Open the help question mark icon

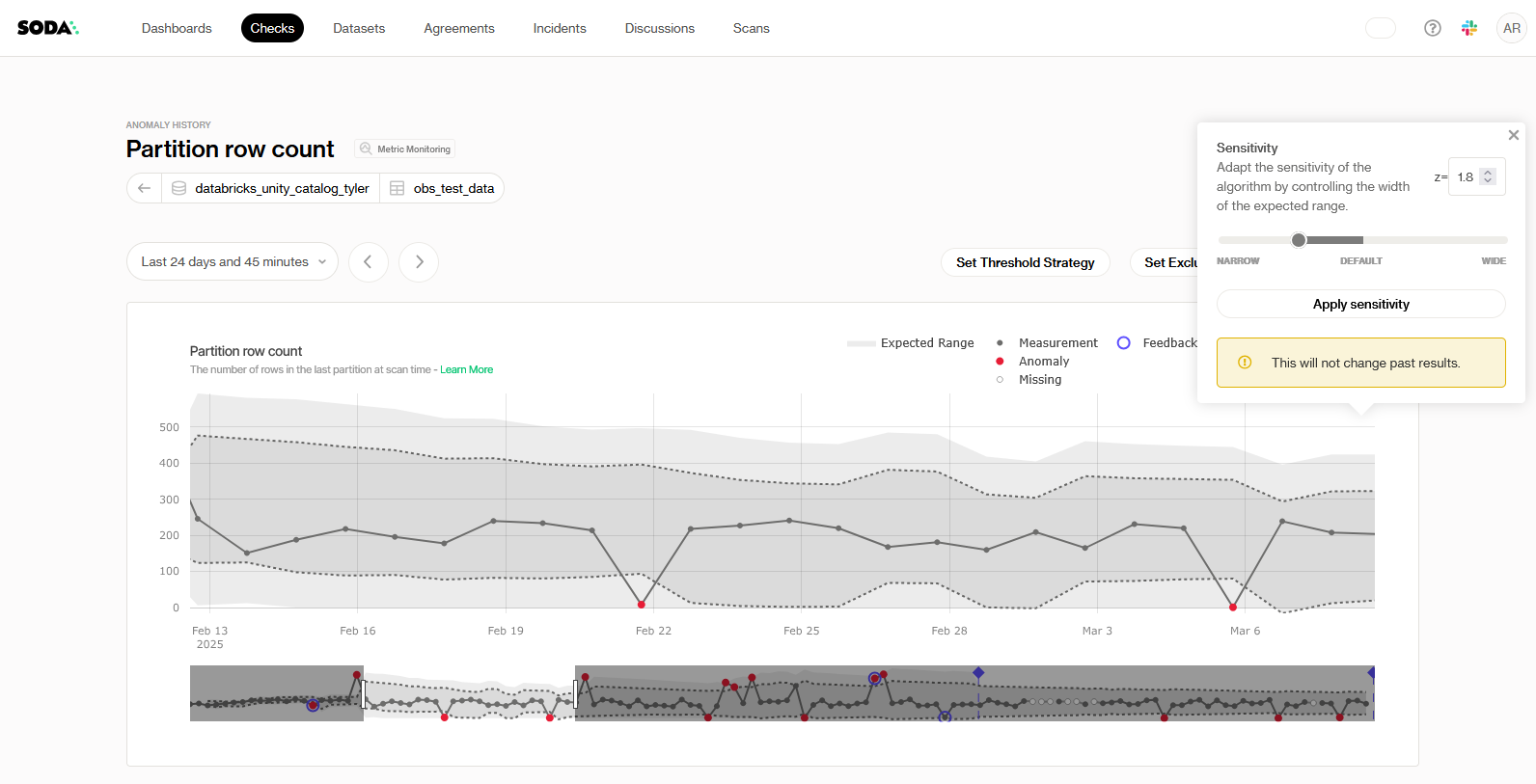coord(1433,28)
